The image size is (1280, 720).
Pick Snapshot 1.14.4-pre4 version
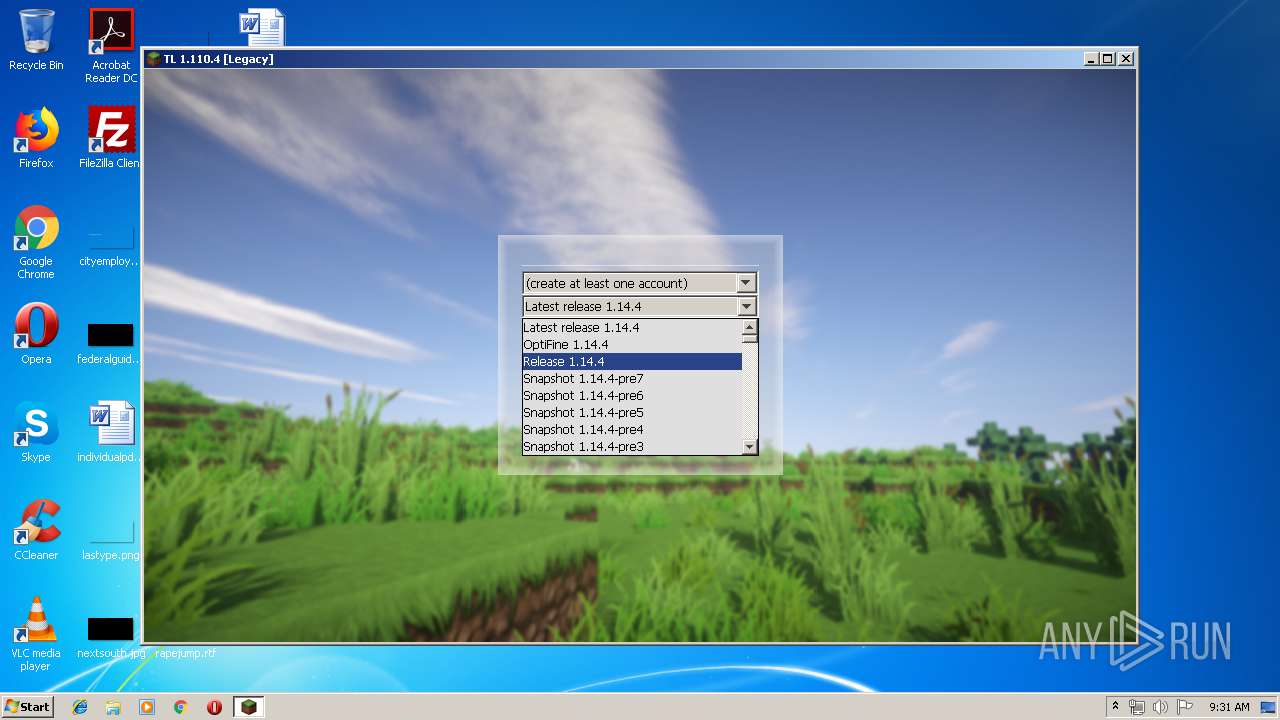(x=632, y=429)
